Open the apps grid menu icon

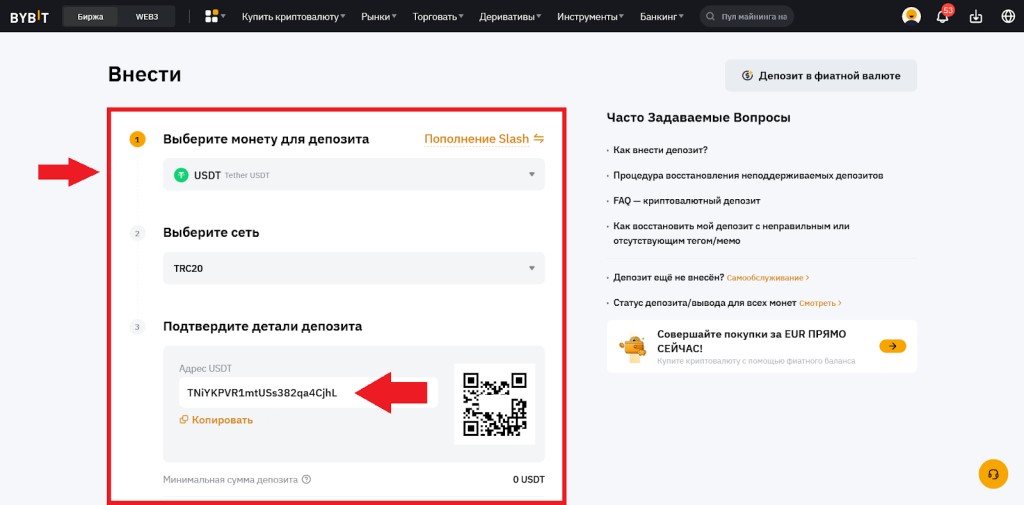(211, 17)
